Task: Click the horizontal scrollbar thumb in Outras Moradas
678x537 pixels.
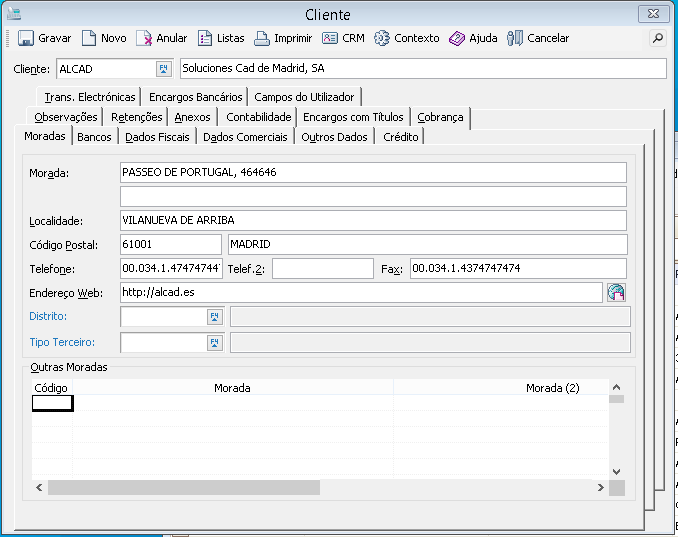Action: point(184,488)
